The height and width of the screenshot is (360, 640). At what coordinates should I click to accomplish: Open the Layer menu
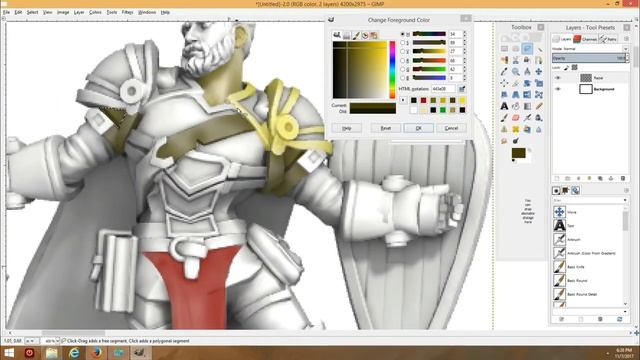(x=79, y=12)
